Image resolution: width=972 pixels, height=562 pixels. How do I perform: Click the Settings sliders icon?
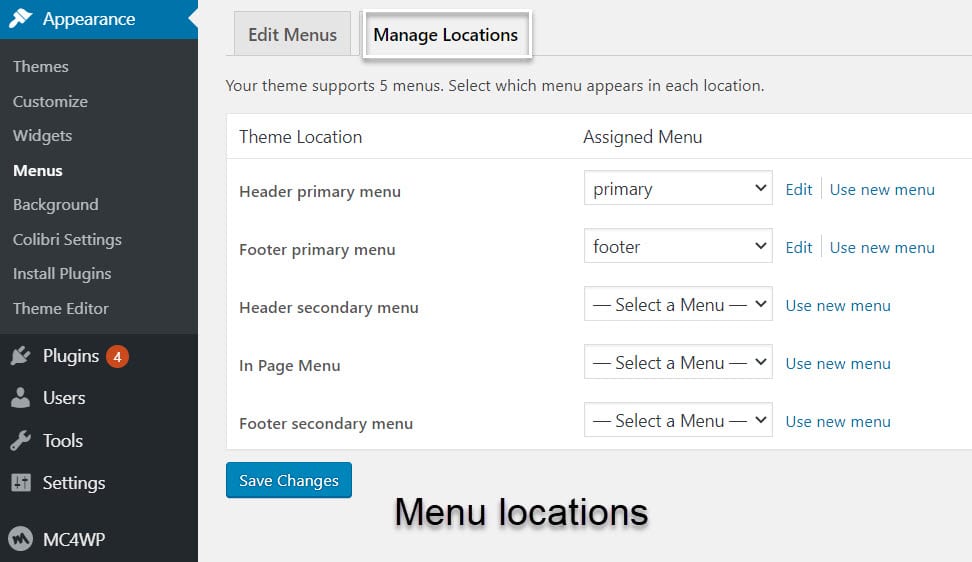click(x=20, y=482)
